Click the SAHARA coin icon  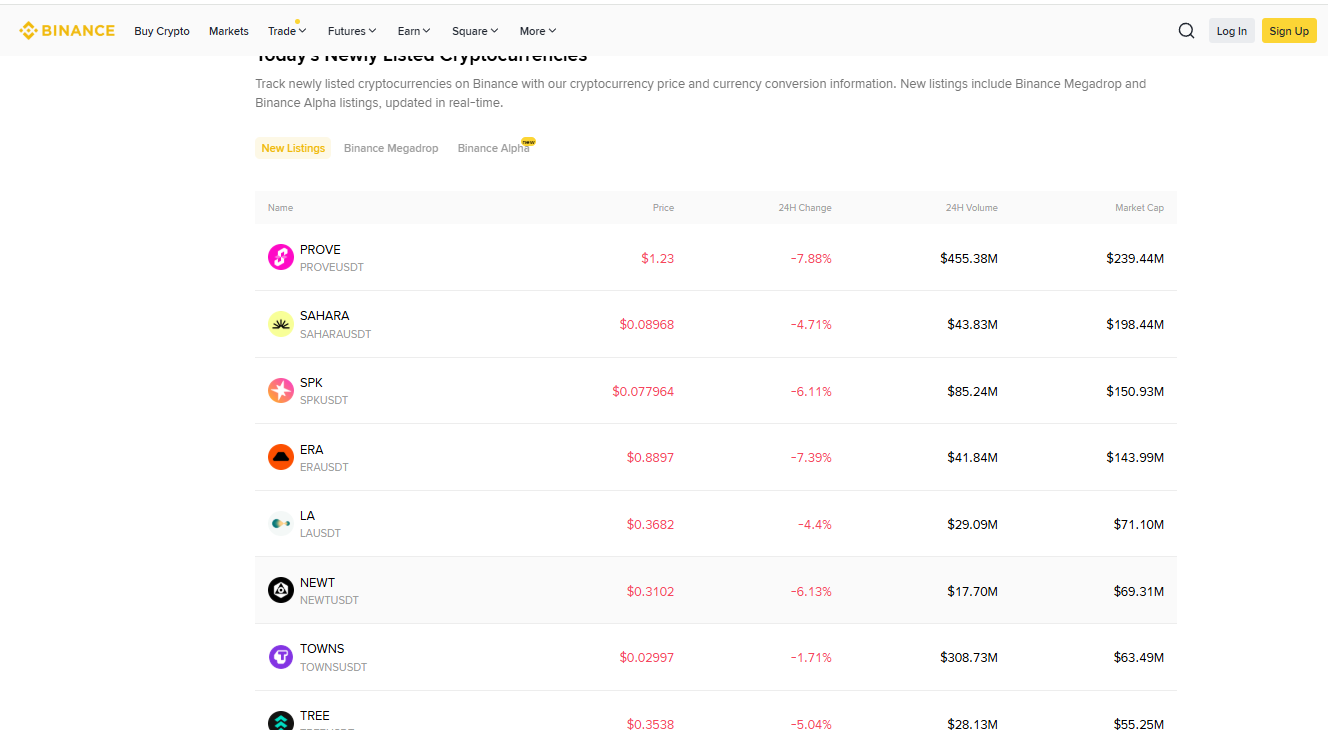click(x=281, y=324)
